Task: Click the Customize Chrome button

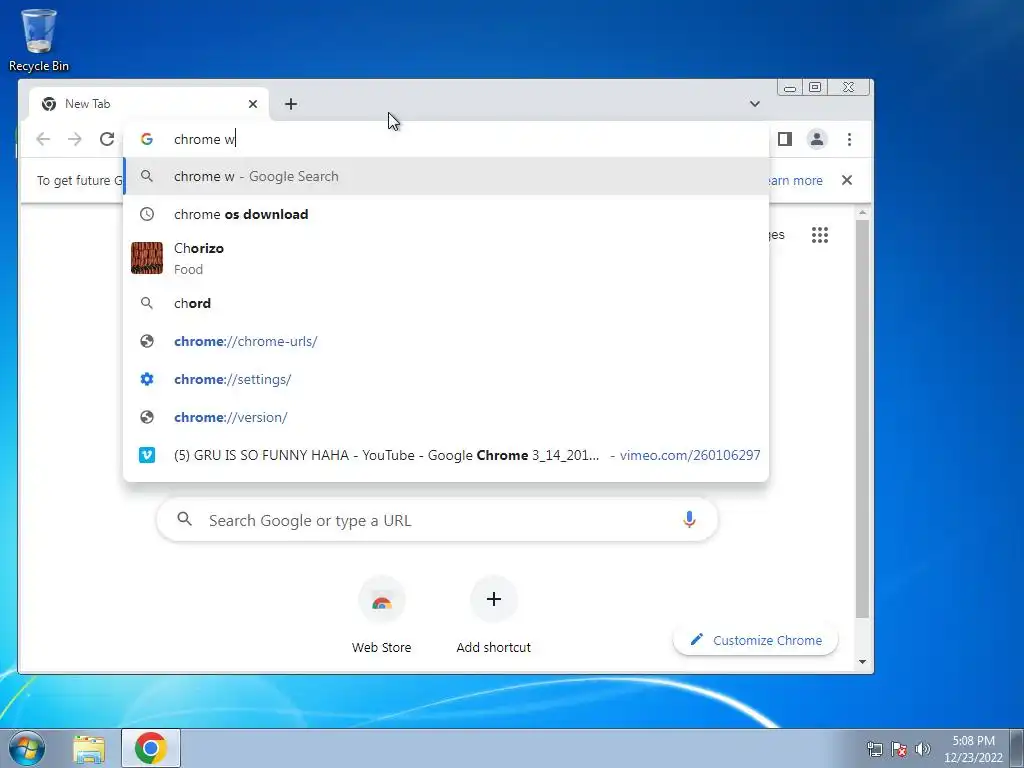Action: tap(756, 640)
